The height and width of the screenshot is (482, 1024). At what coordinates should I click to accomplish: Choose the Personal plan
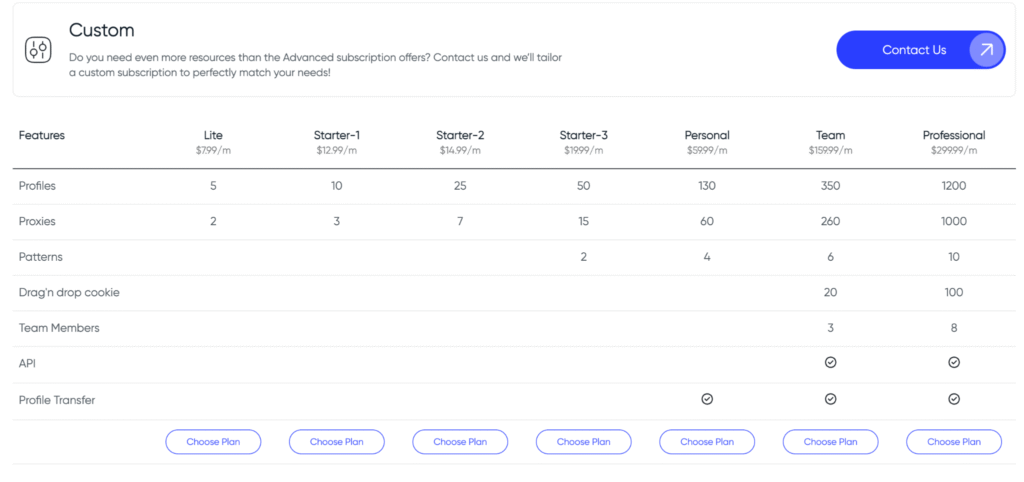tap(707, 442)
